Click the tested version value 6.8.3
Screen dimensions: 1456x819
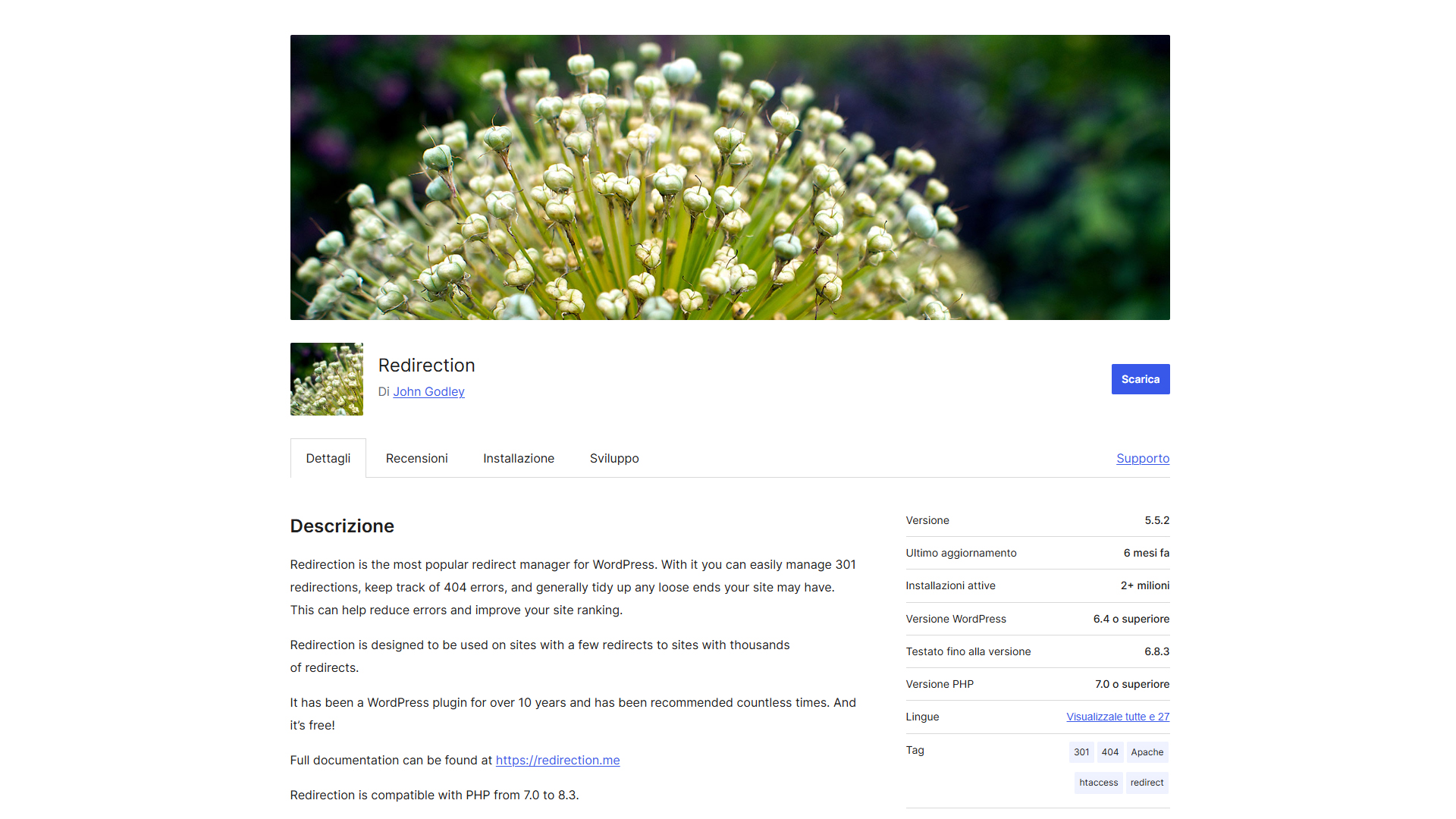pos(1157,651)
